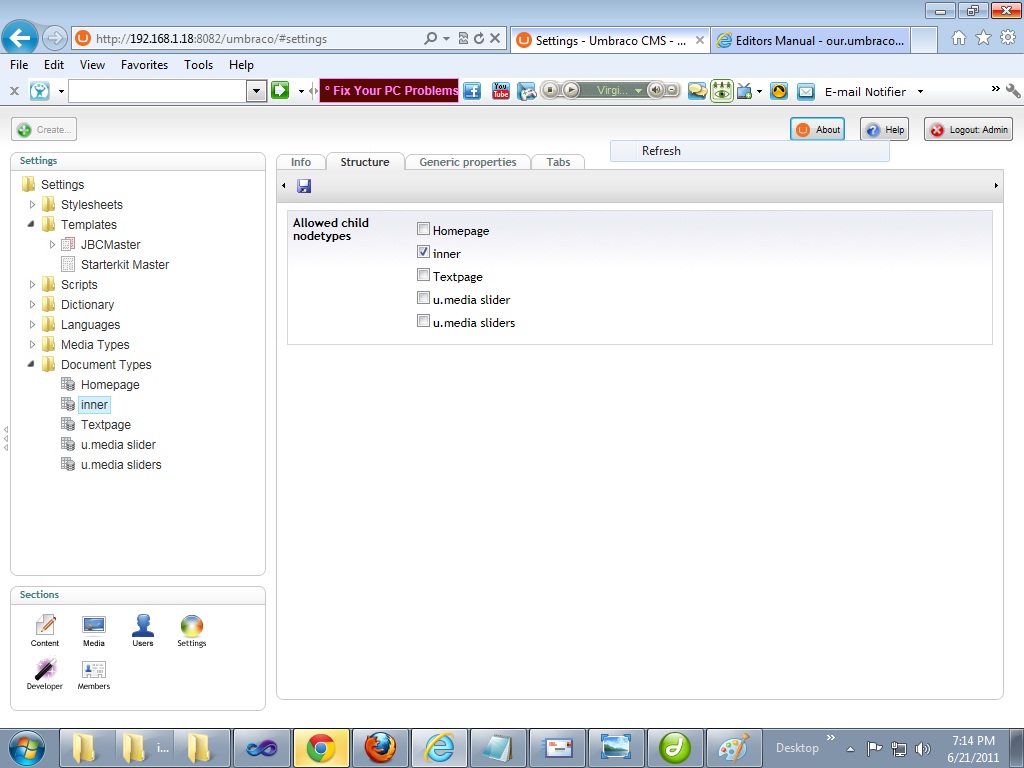Click the YouTube icon in browser toolbar
Screen dimensions: 1024x768
(502, 91)
